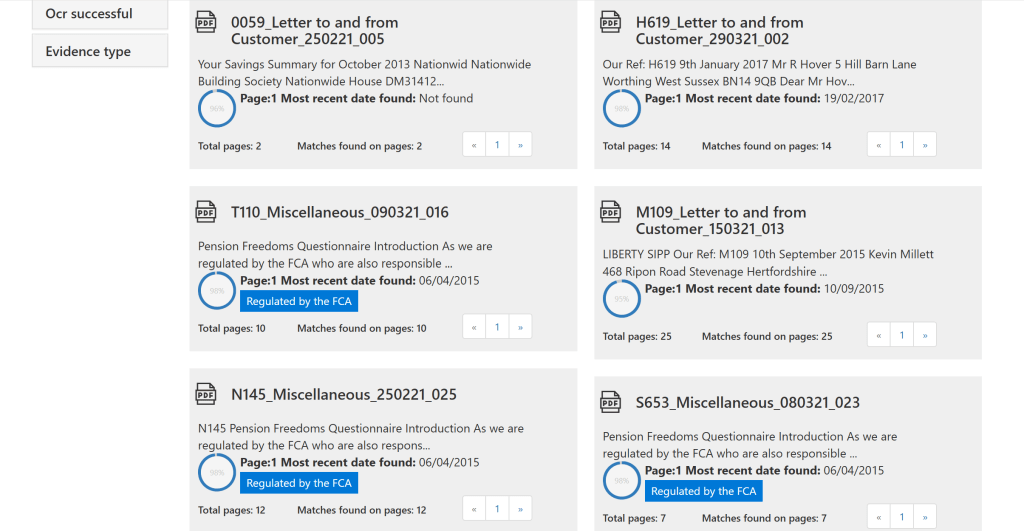
Task: Open document title N145_Miscellaneous_250221_025
Action: coord(344,394)
